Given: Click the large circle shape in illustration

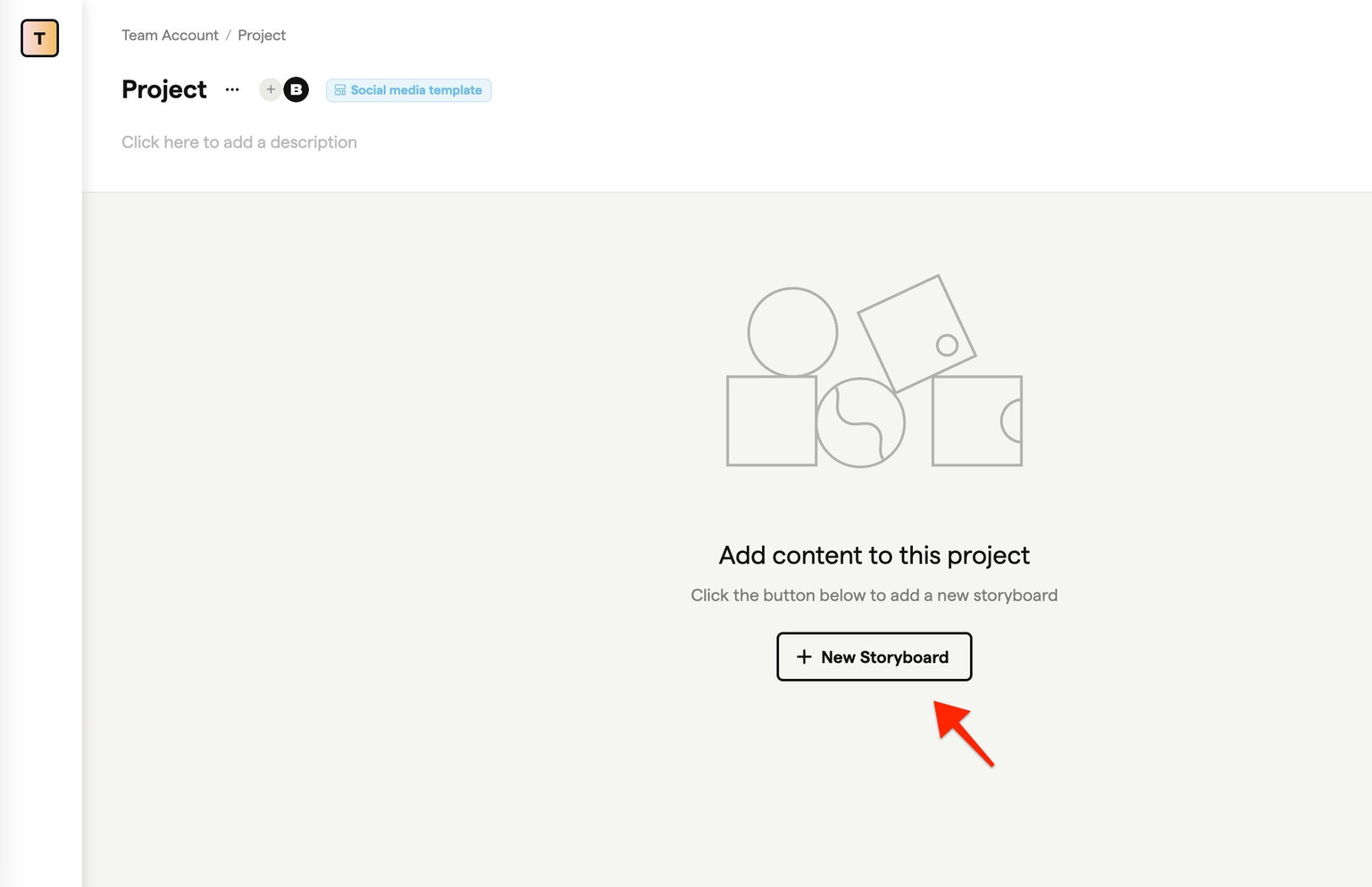Looking at the screenshot, I should 792,331.
